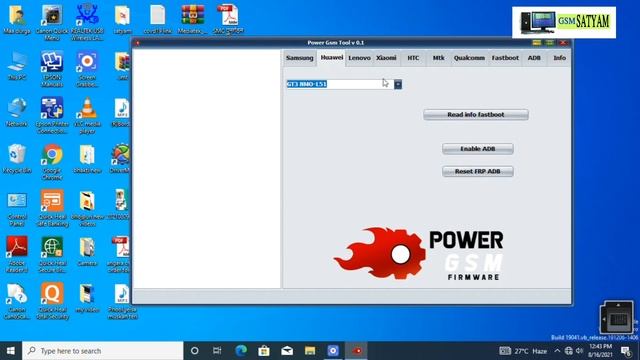Click inside the white log panel
Image resolution: width=640 pixels, height=360 pixels.
207,169
